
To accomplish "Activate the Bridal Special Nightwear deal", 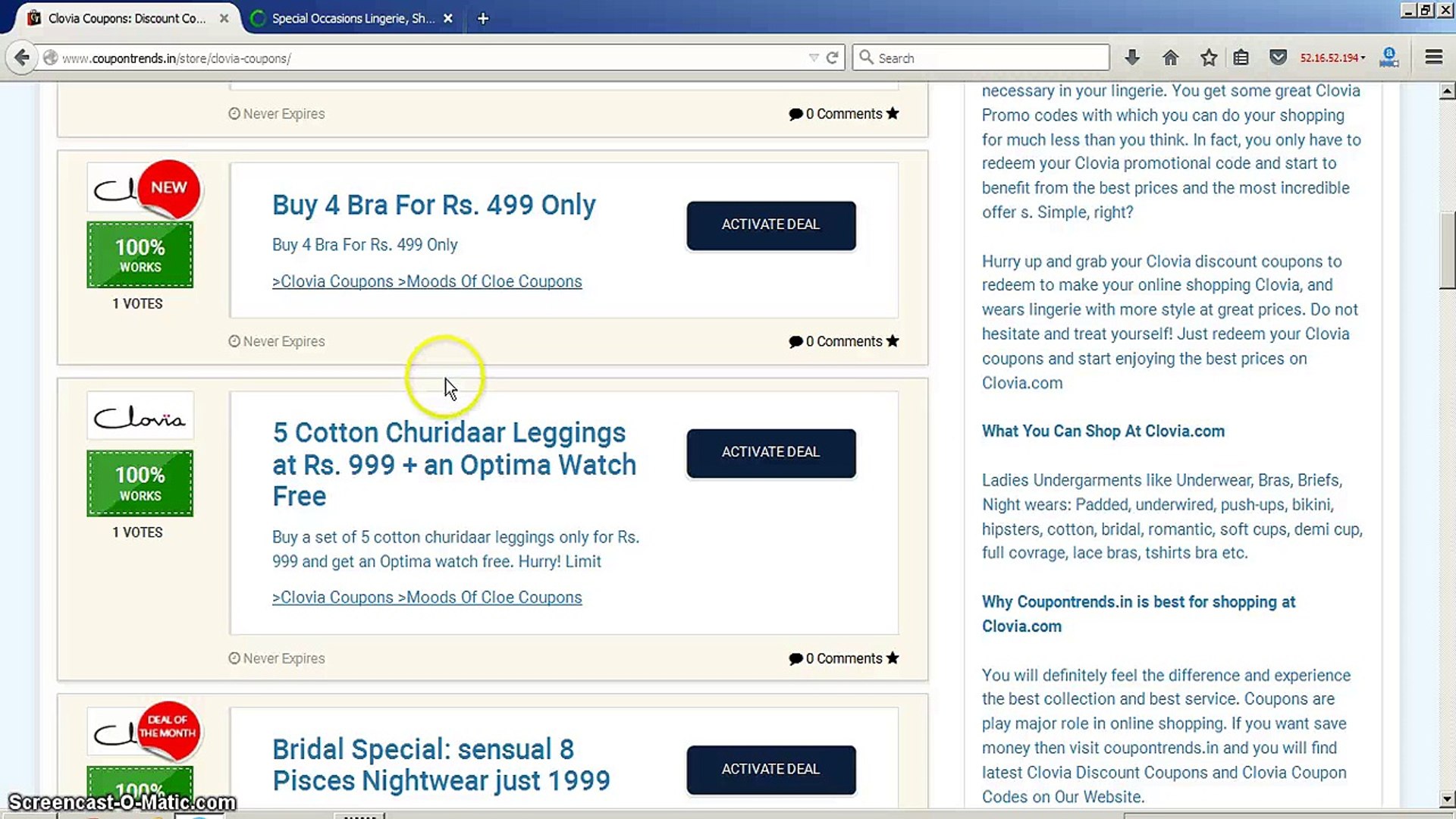I will pos(770,770).
